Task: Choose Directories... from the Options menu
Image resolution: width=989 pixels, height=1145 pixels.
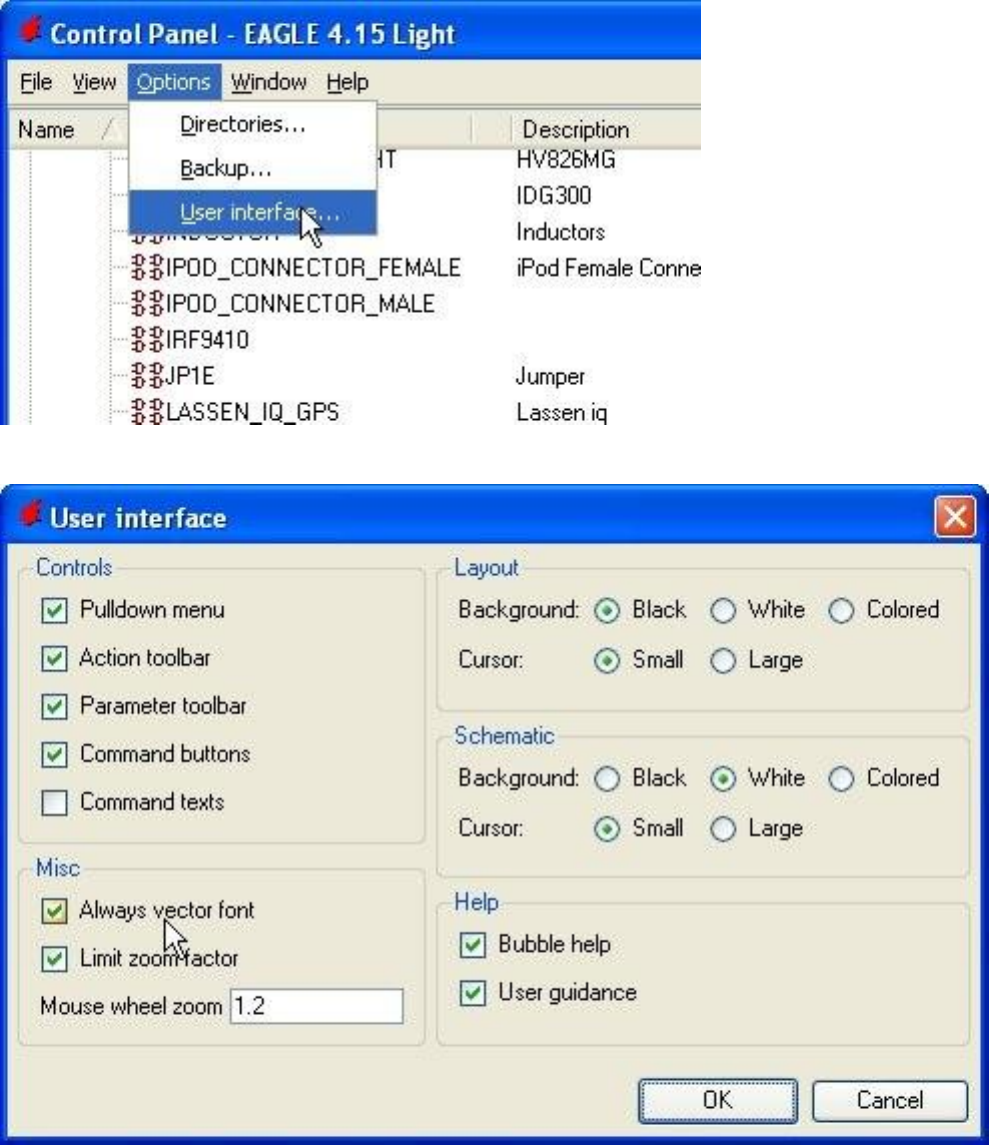Action: (x=253, y=124)
